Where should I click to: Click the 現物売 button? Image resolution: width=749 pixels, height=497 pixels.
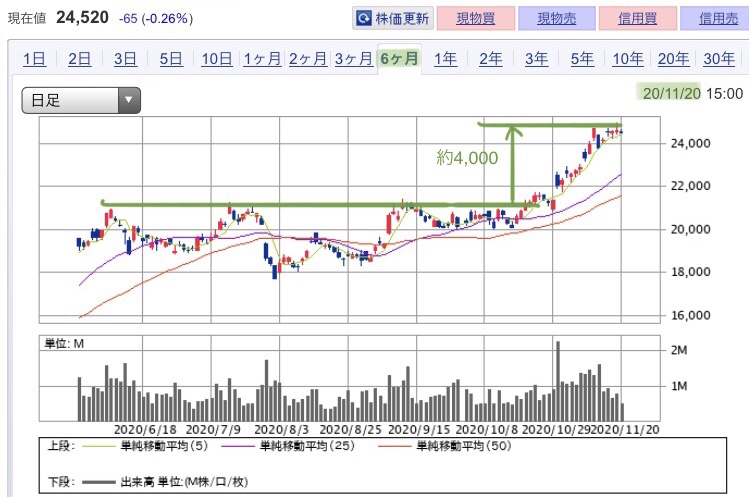coord(556,18)
